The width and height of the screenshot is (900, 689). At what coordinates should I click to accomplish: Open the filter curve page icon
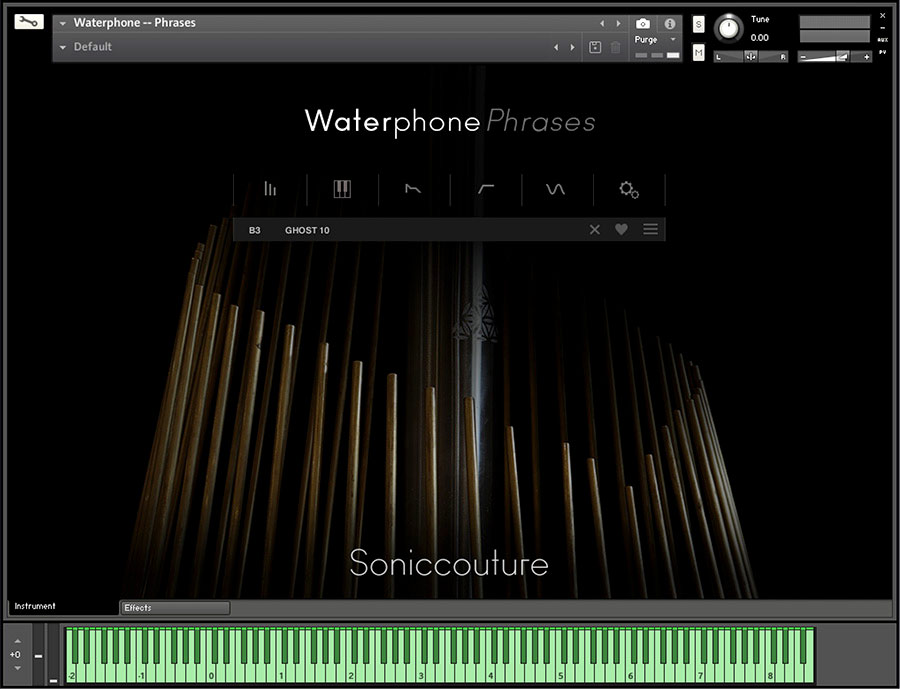click(486, 189)
